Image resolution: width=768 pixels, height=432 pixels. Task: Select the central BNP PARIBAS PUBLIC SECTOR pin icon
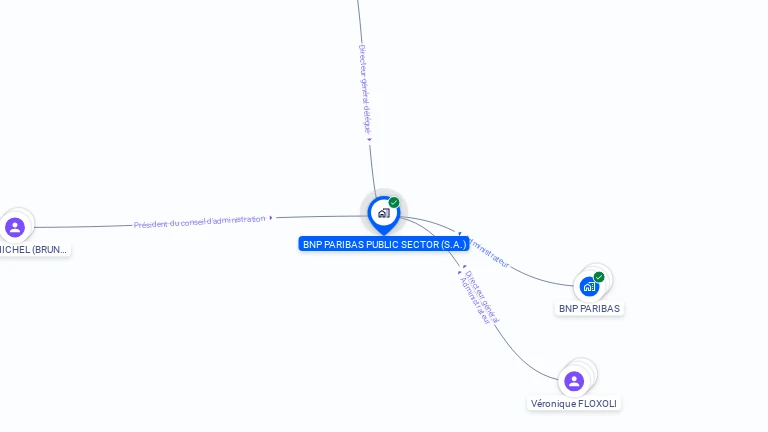pos(384,214)
